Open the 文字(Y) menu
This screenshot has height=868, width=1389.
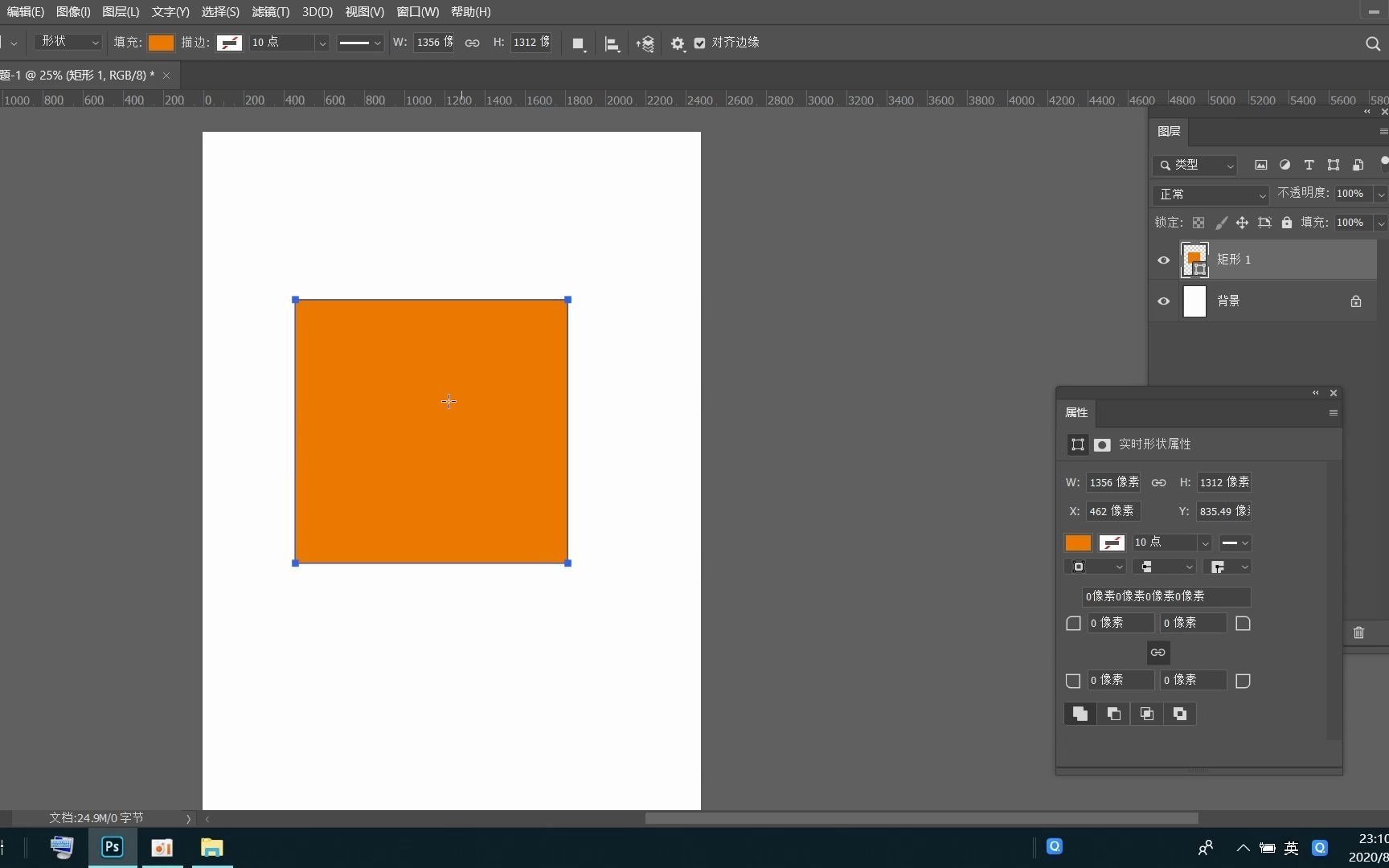[x=170, y=12]
